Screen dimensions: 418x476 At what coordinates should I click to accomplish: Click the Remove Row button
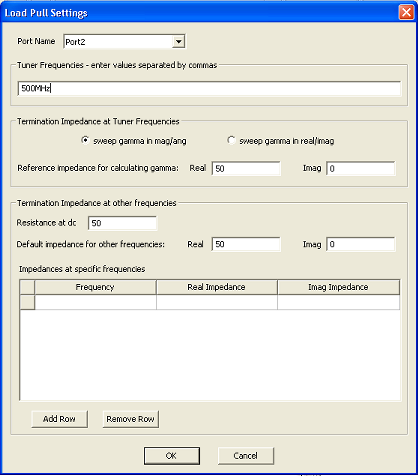(x=131, y=419)
